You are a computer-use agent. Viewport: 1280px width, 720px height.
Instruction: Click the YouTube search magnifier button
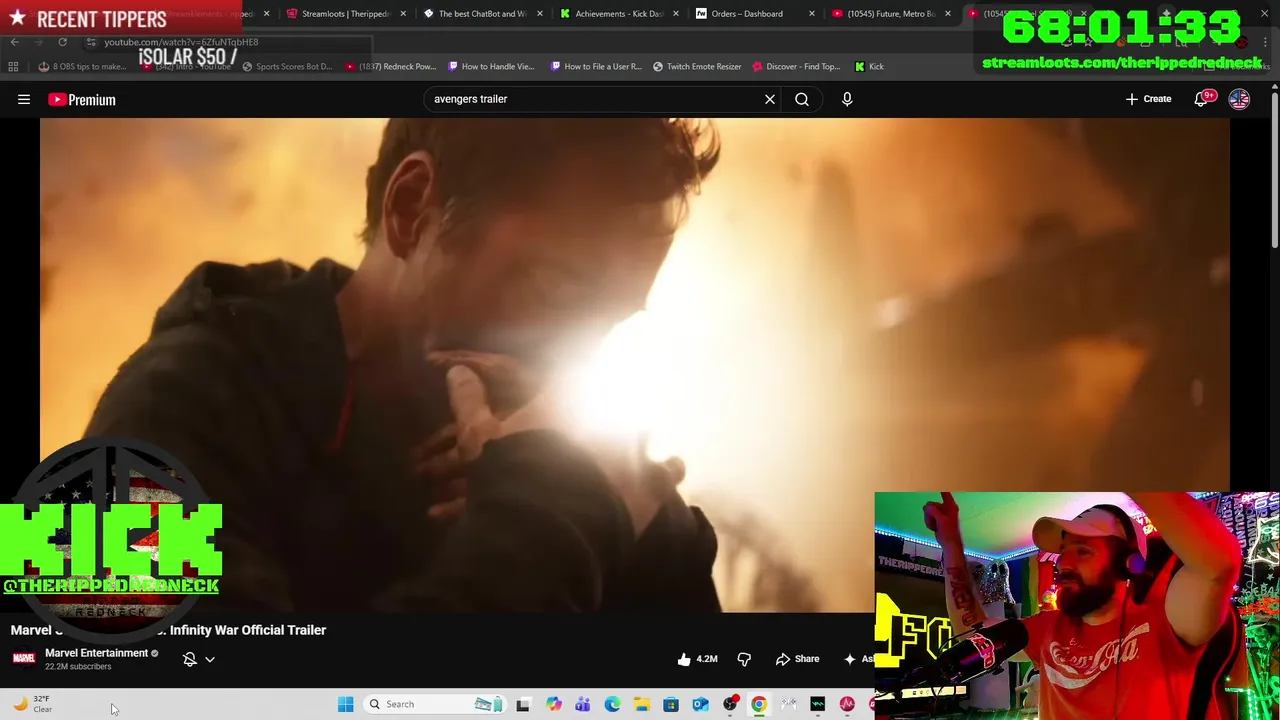(802, 99)
